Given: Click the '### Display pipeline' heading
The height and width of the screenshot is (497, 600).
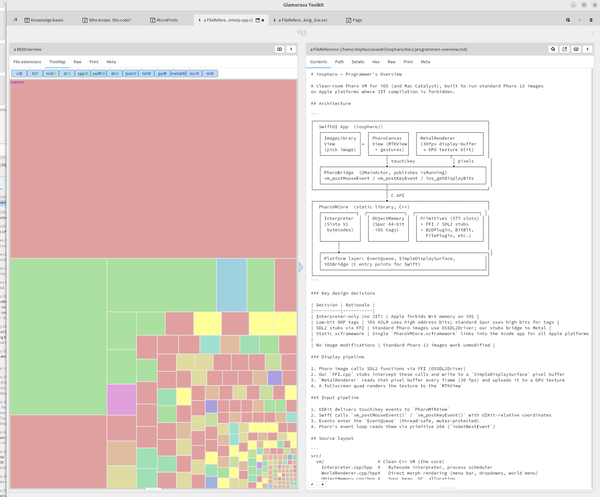Looking at the screenshot, I should (338, 357).
